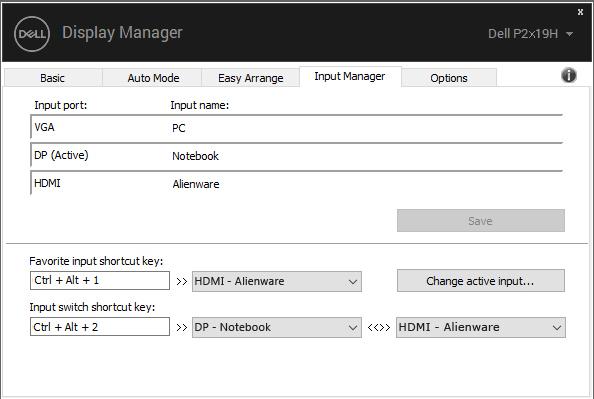Screen dimensions: 594x399
Task: Click the Change active input button
Action: 481,281
